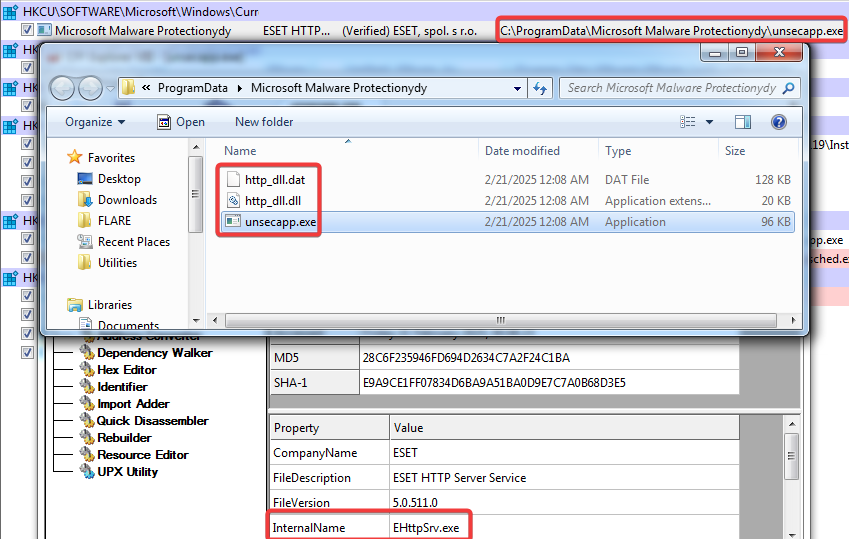Image resolution: width=849 pixels, height=539 pixels.
Task: Sort by the Name column header
Action: click(240, 151)
